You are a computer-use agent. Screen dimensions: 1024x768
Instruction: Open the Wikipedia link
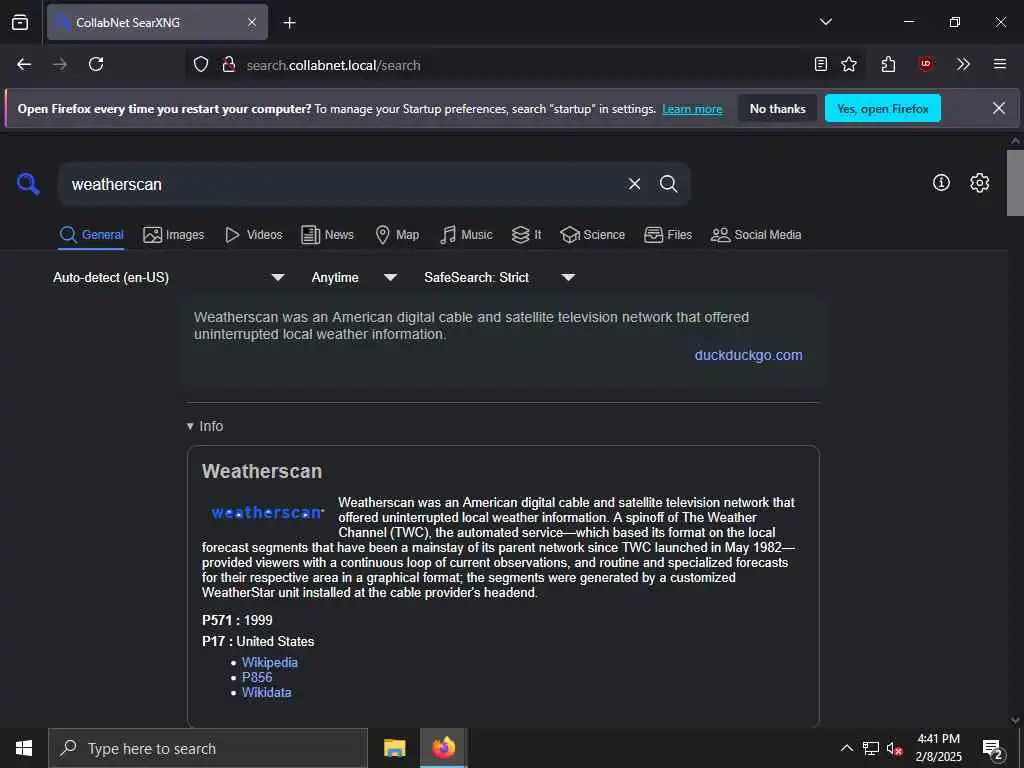tap(270, 662)
